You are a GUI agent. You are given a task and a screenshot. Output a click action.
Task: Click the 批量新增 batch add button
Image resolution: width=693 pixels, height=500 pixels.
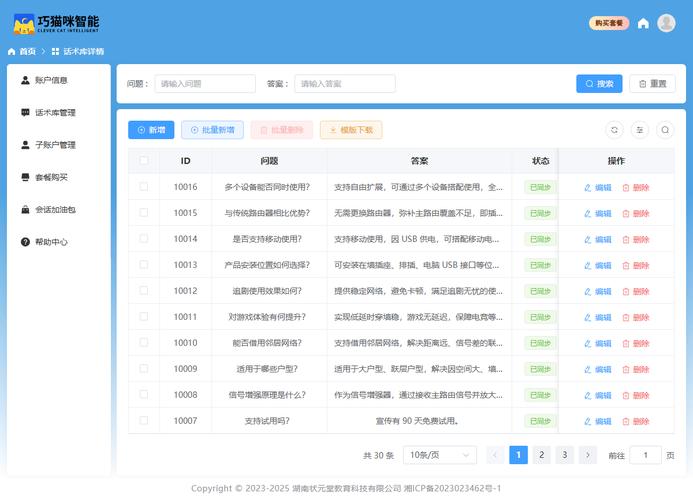pyautogui.click(x=212, y=130)
